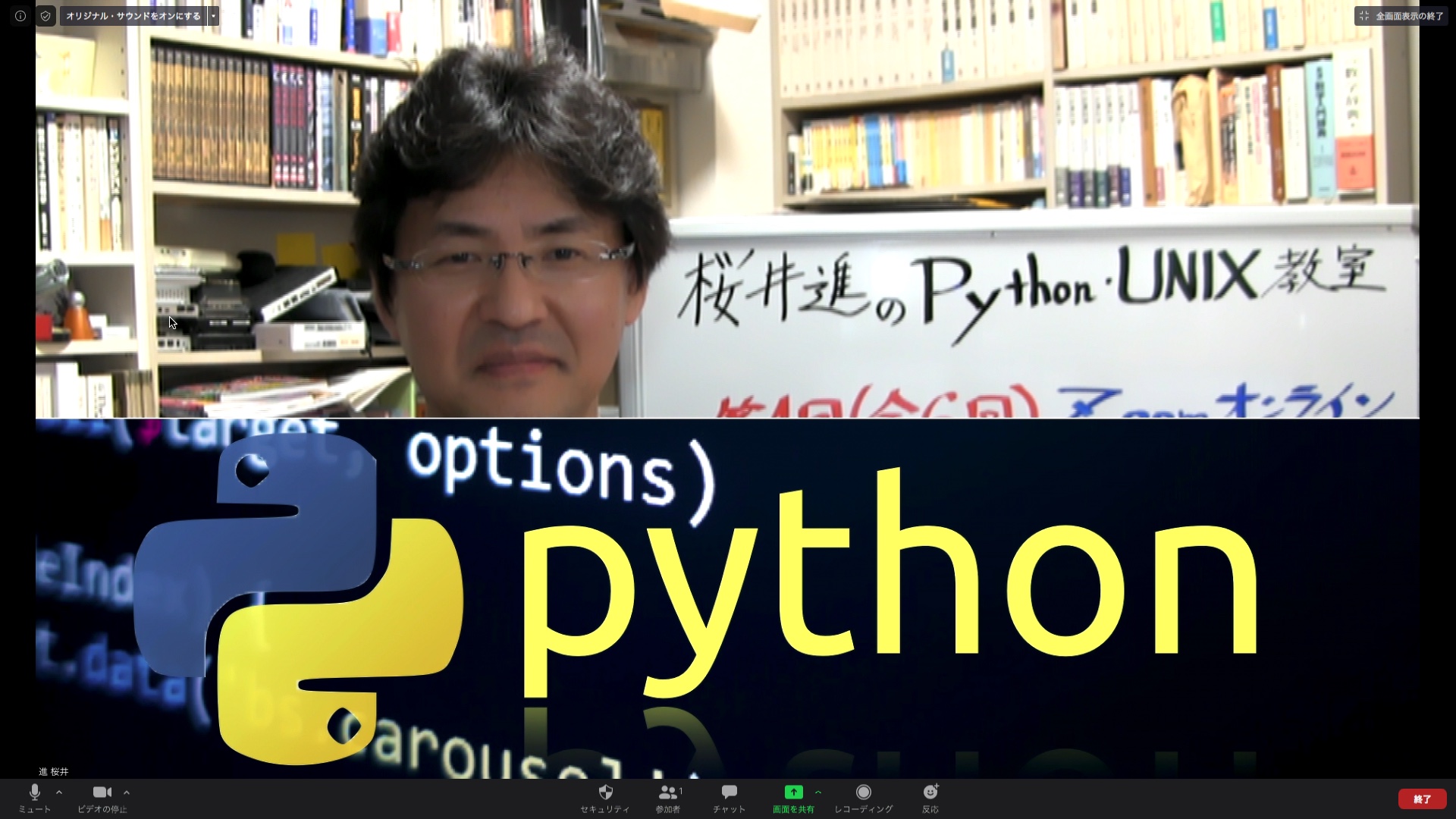Click the participant name label 進 桜井
1456x819 pixels.
click(54, 772)
